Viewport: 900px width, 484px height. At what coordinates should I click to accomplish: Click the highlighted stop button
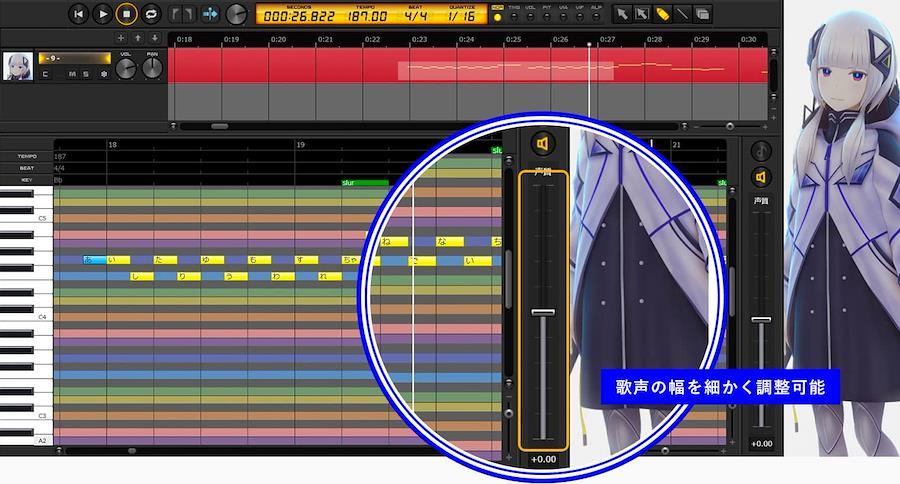127,14
